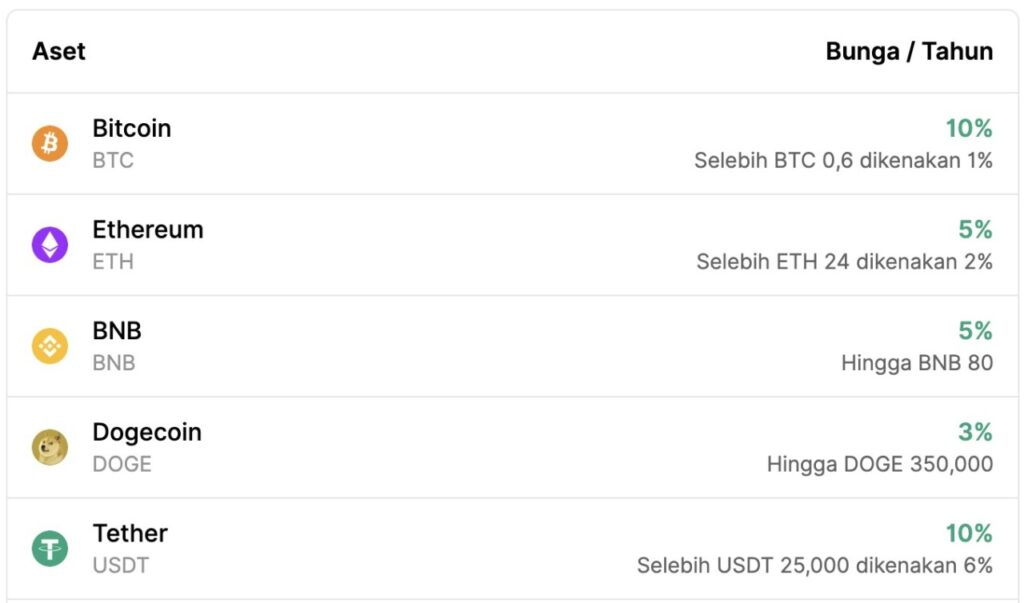Select the Ethereum asset name
Viewport: 1024px width, 603px height.
coord(148,230)
